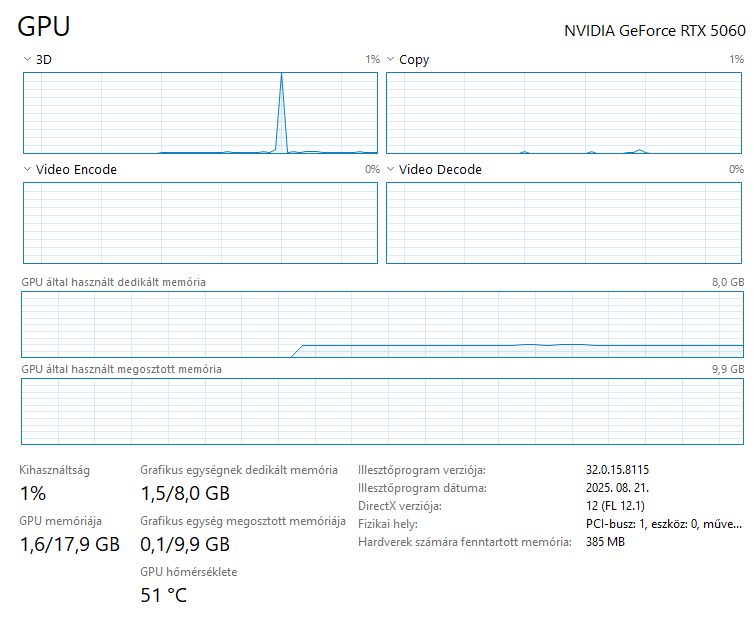Click the 385 MB reserved memory value

click(x=605, y=542)
